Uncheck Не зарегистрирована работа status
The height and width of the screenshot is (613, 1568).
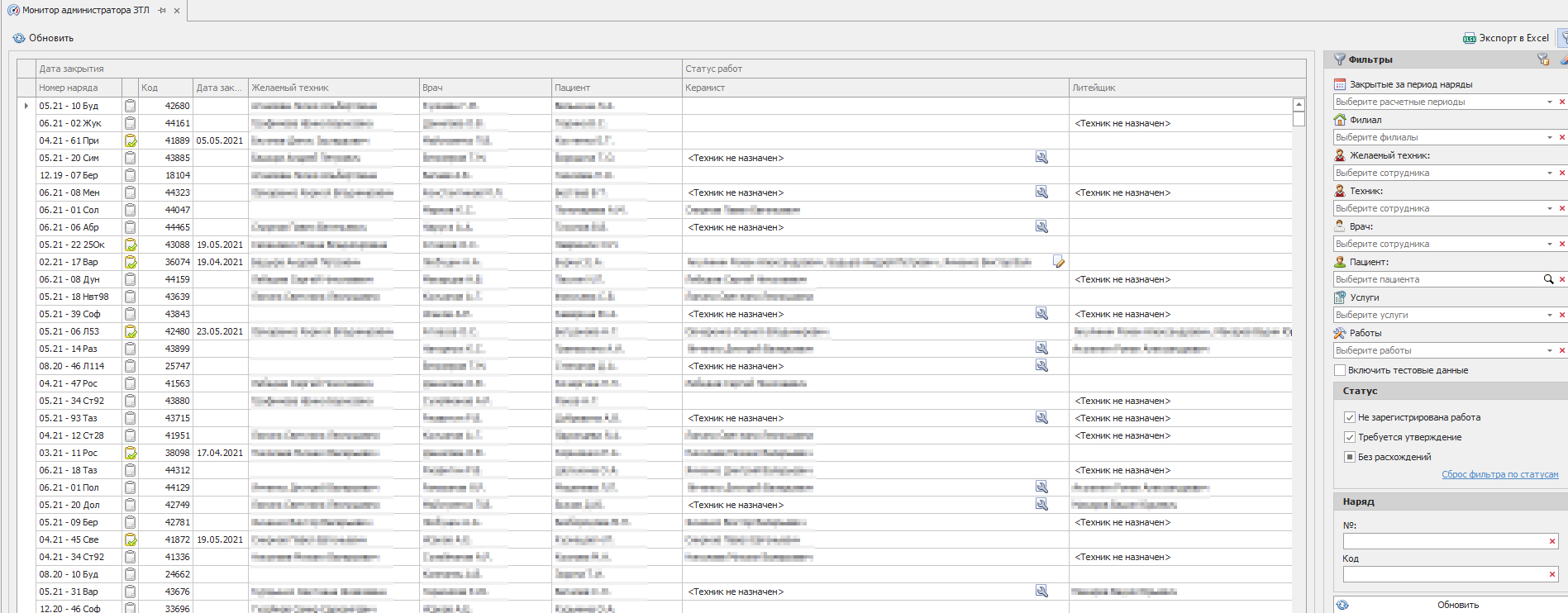(1350, 417)
